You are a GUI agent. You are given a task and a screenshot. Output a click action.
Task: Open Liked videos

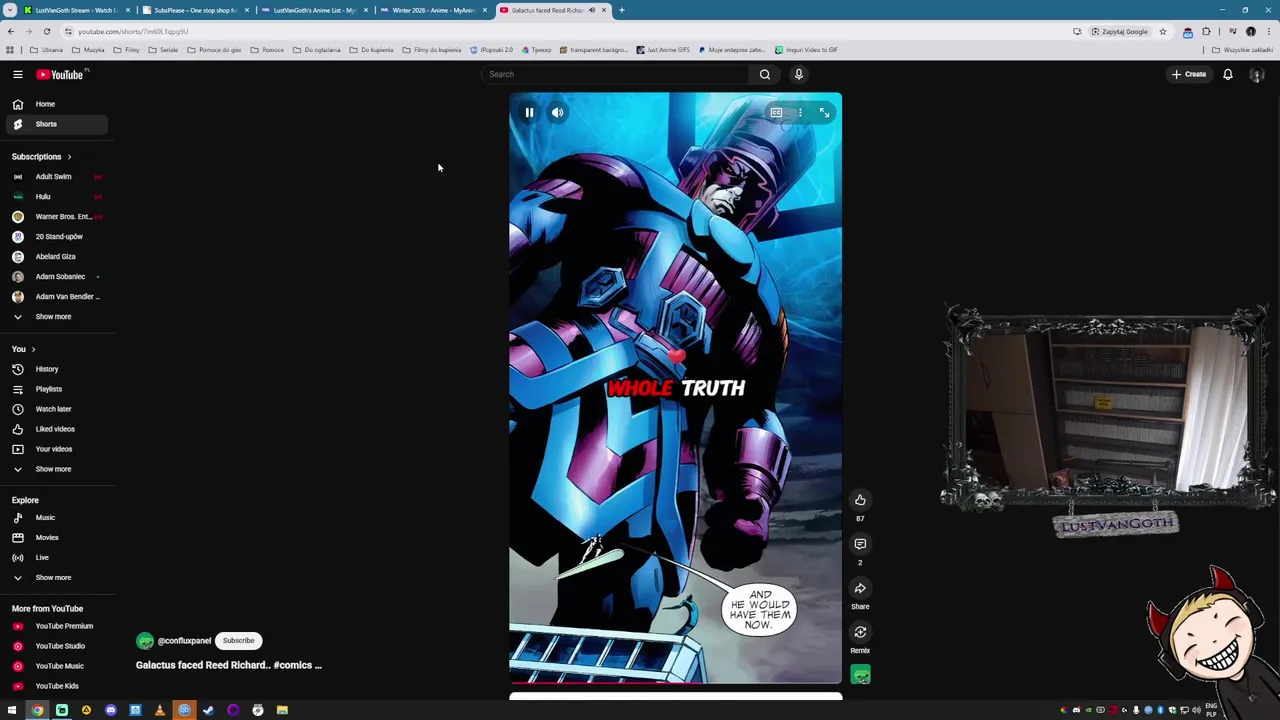click(x=56, y=429)
